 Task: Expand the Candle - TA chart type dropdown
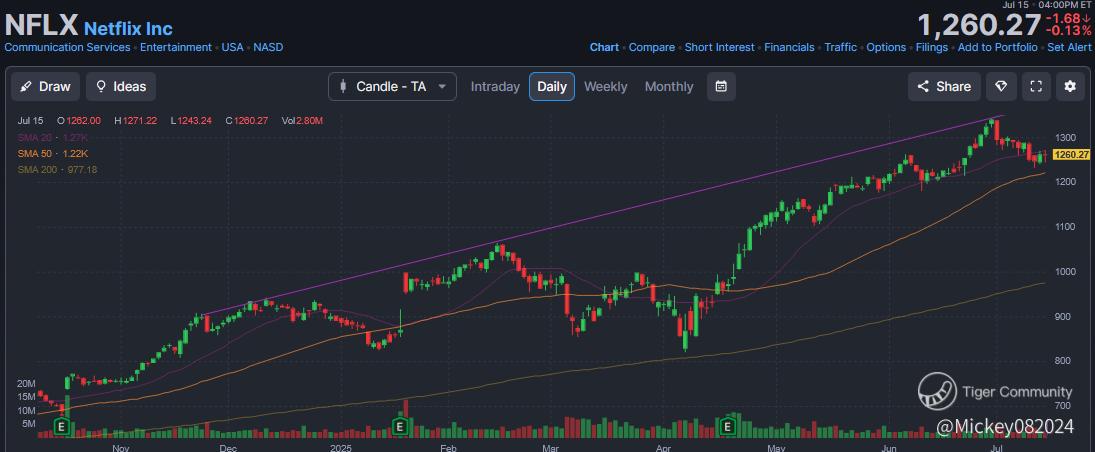pyautogui.click(x=392, y=87)
